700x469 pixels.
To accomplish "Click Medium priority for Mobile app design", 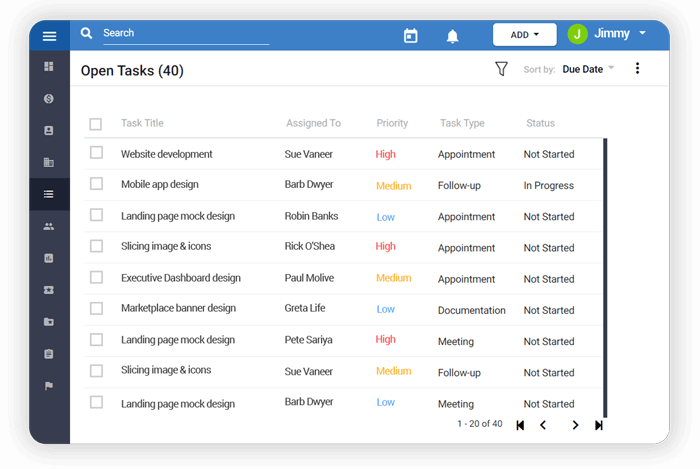I will tap(393, 186).
